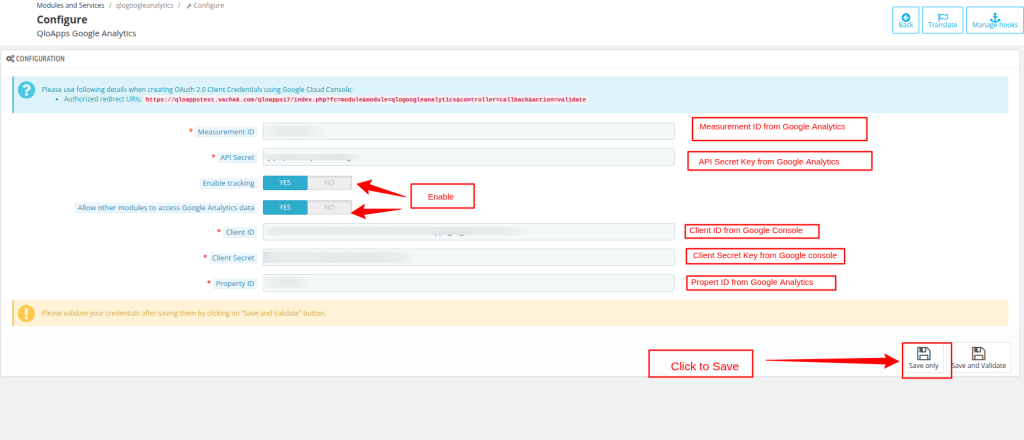The height and width of the screenshot is (440, 1024).
Task: Allow other modules access: select YES
Action: coord(285,207)
